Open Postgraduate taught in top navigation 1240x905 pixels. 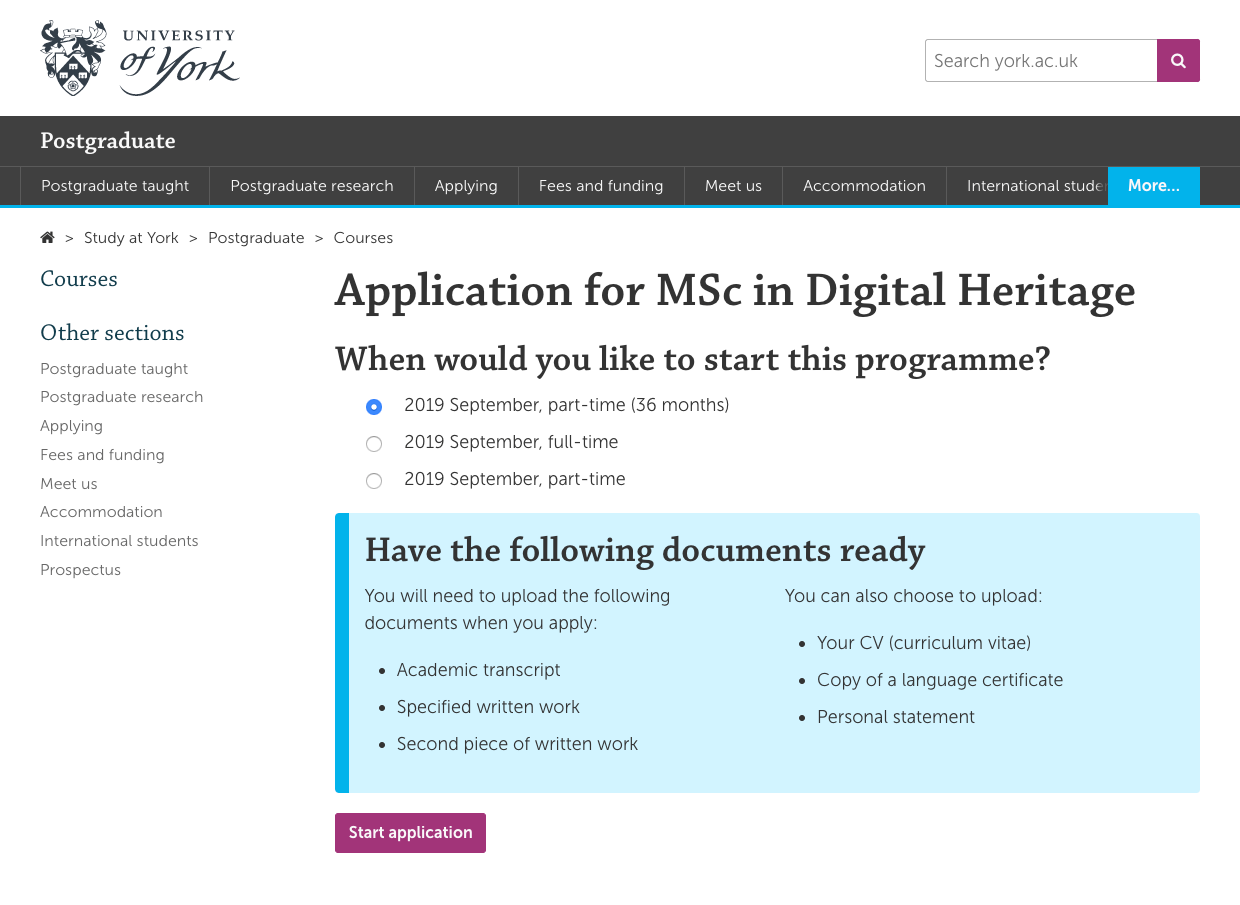pos(115,186)
